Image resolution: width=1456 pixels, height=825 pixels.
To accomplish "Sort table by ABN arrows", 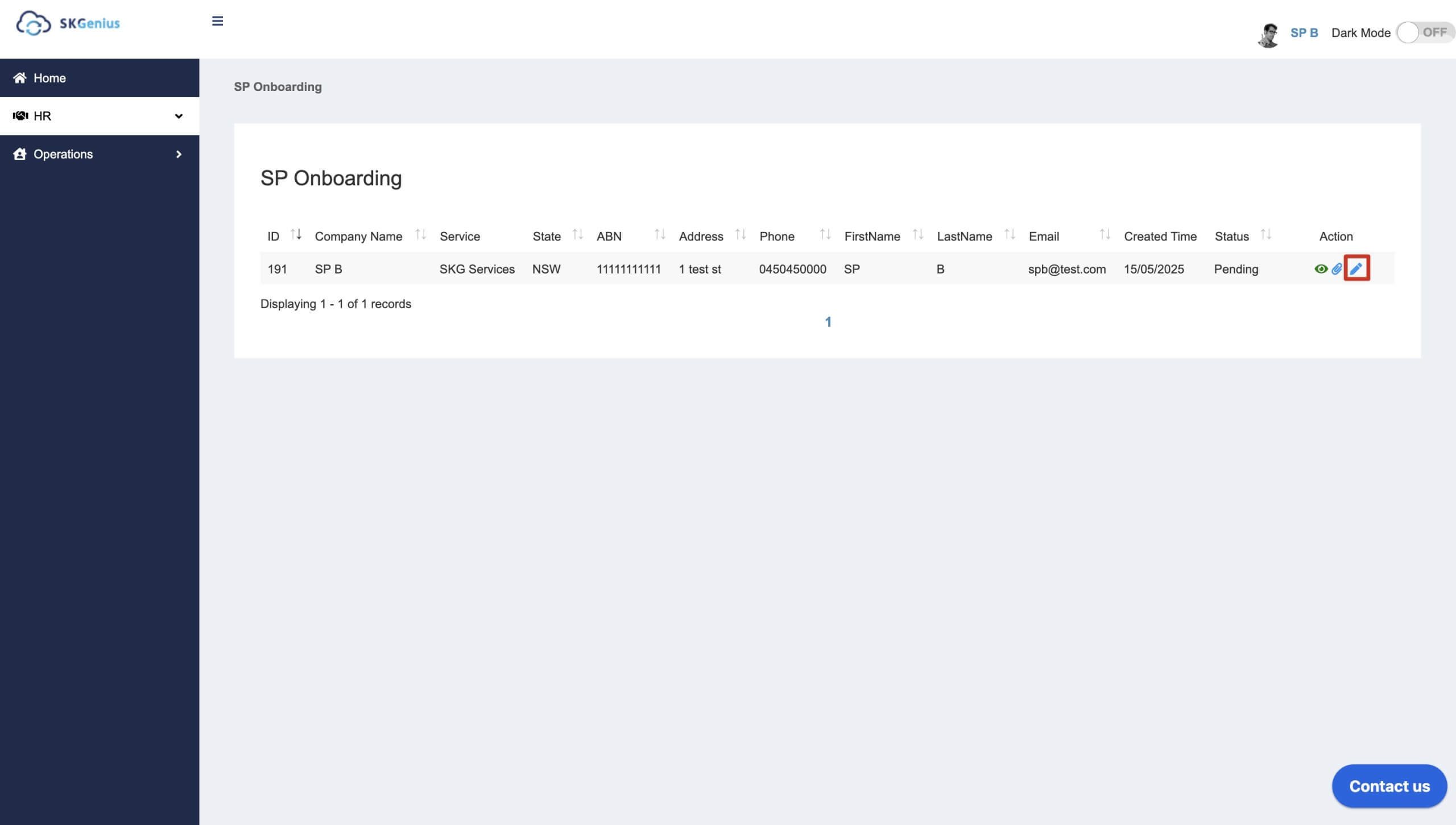I will coord(660,234).
